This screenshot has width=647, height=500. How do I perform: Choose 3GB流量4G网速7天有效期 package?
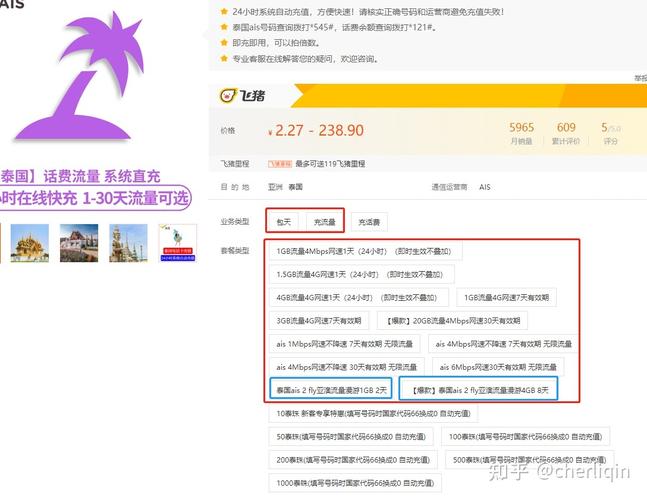[319, 321]
